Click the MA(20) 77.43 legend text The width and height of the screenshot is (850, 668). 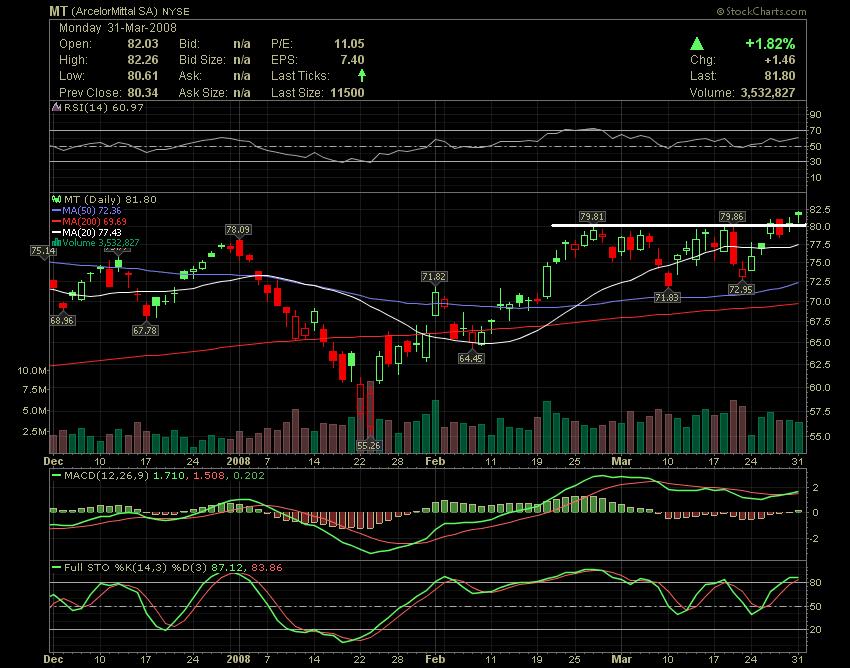(x=92, y=232)
